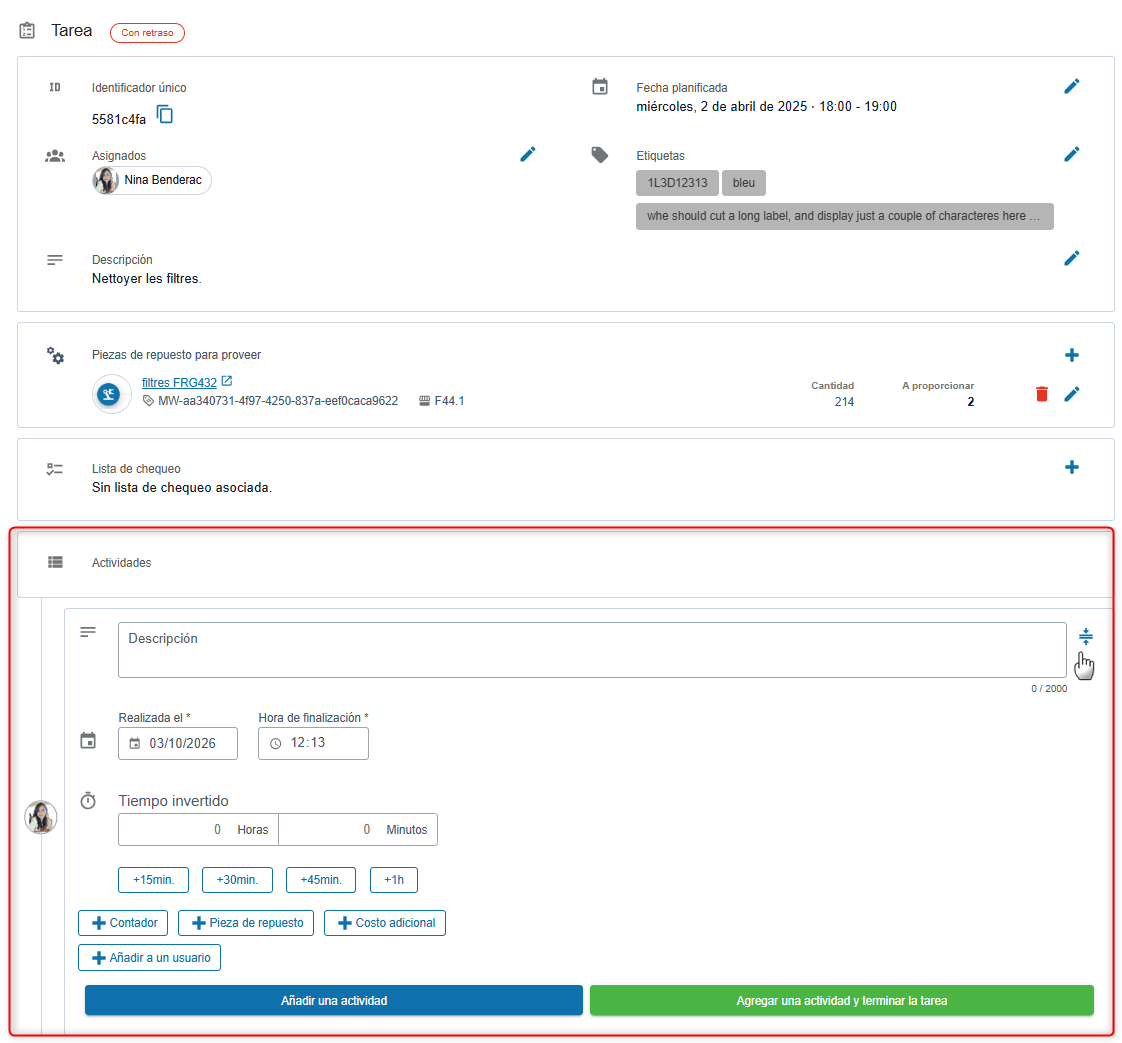Open the Hora de finalización time picker
Viewport: 1122px width, 1043px height.
click(275, 744)
